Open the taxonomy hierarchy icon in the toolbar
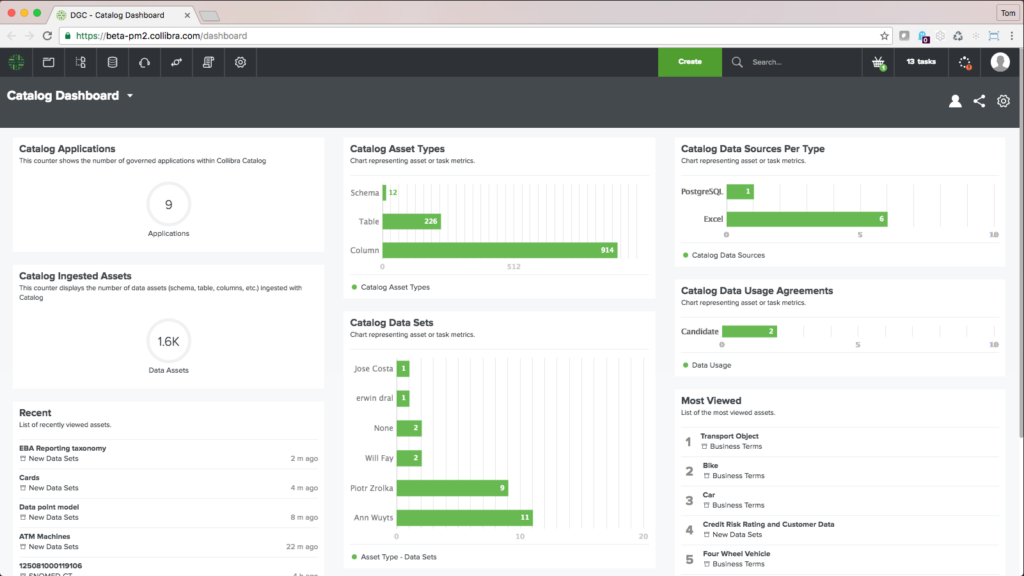 pyautogui.click(x=80, y=61)
